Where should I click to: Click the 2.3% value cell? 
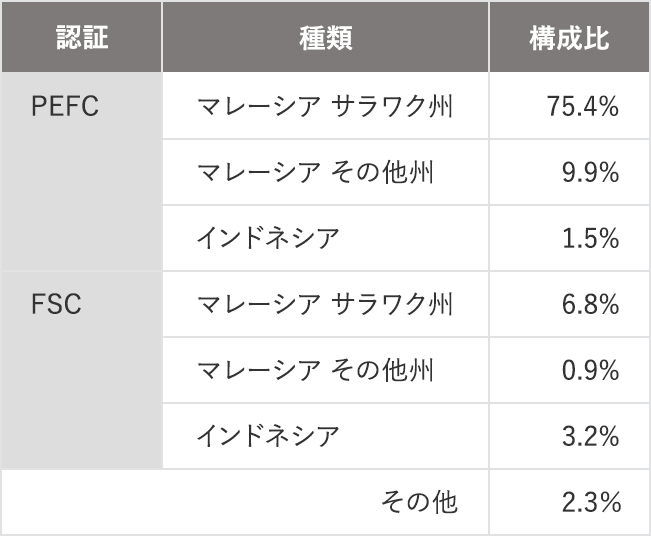(569, 502)
